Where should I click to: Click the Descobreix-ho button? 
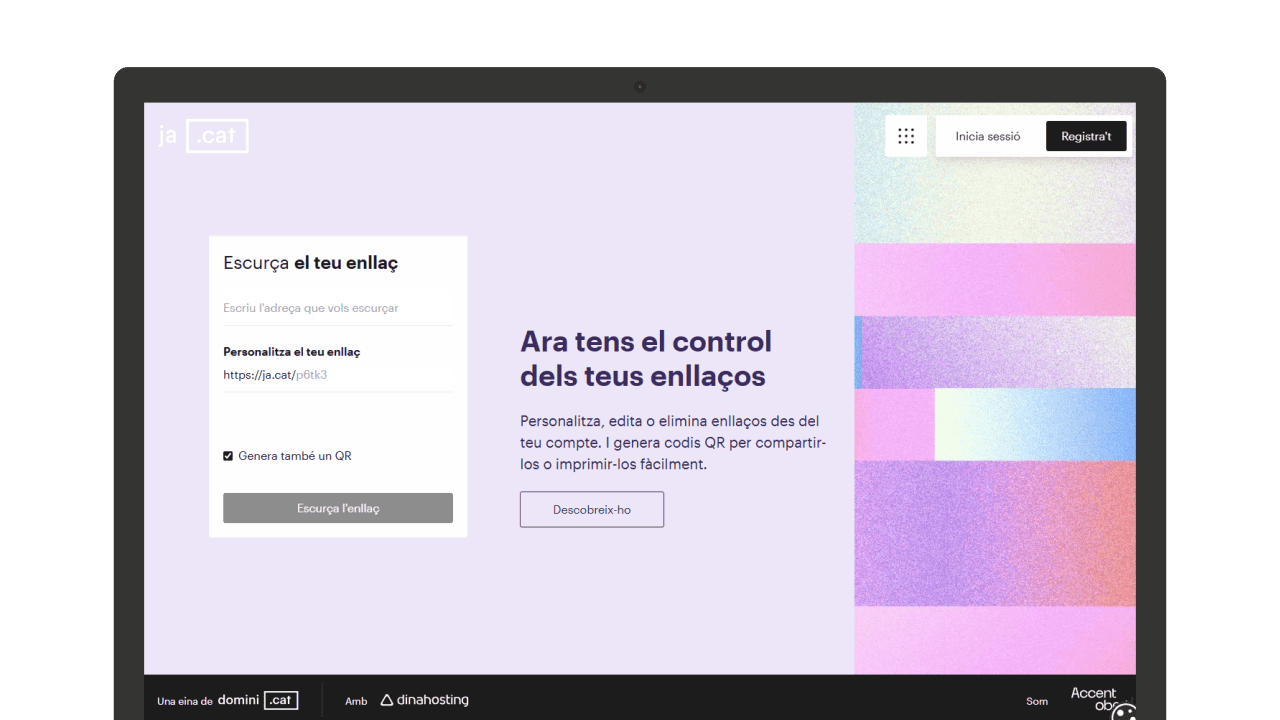pyautogui.click(x=592, y=509)
